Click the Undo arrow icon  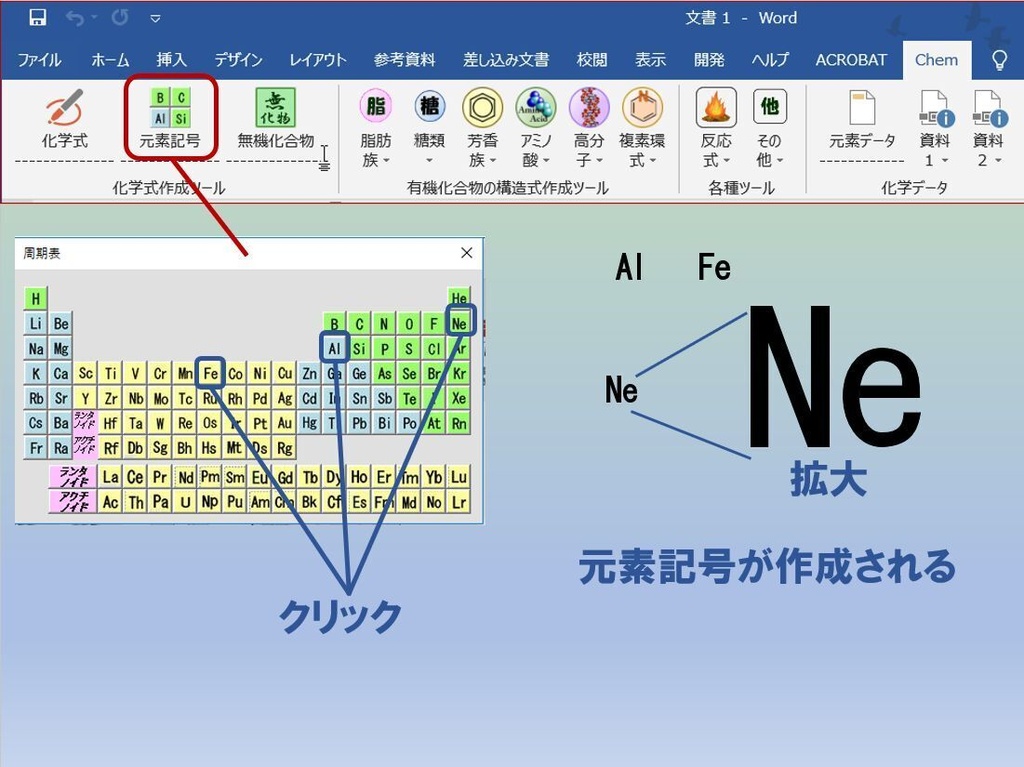(74, 18)
